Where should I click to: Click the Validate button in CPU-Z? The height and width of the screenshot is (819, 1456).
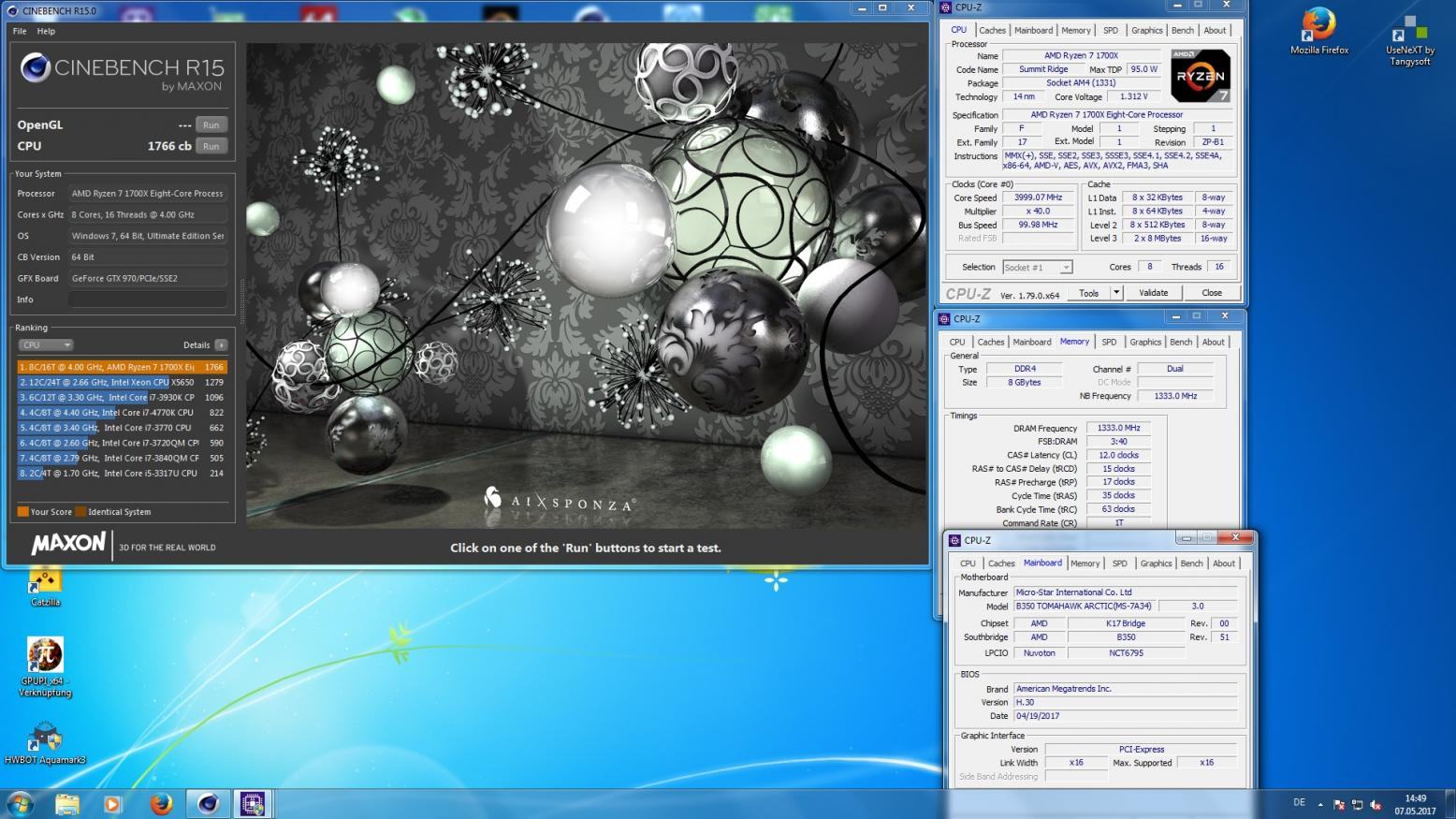[x=1153, y=293]
